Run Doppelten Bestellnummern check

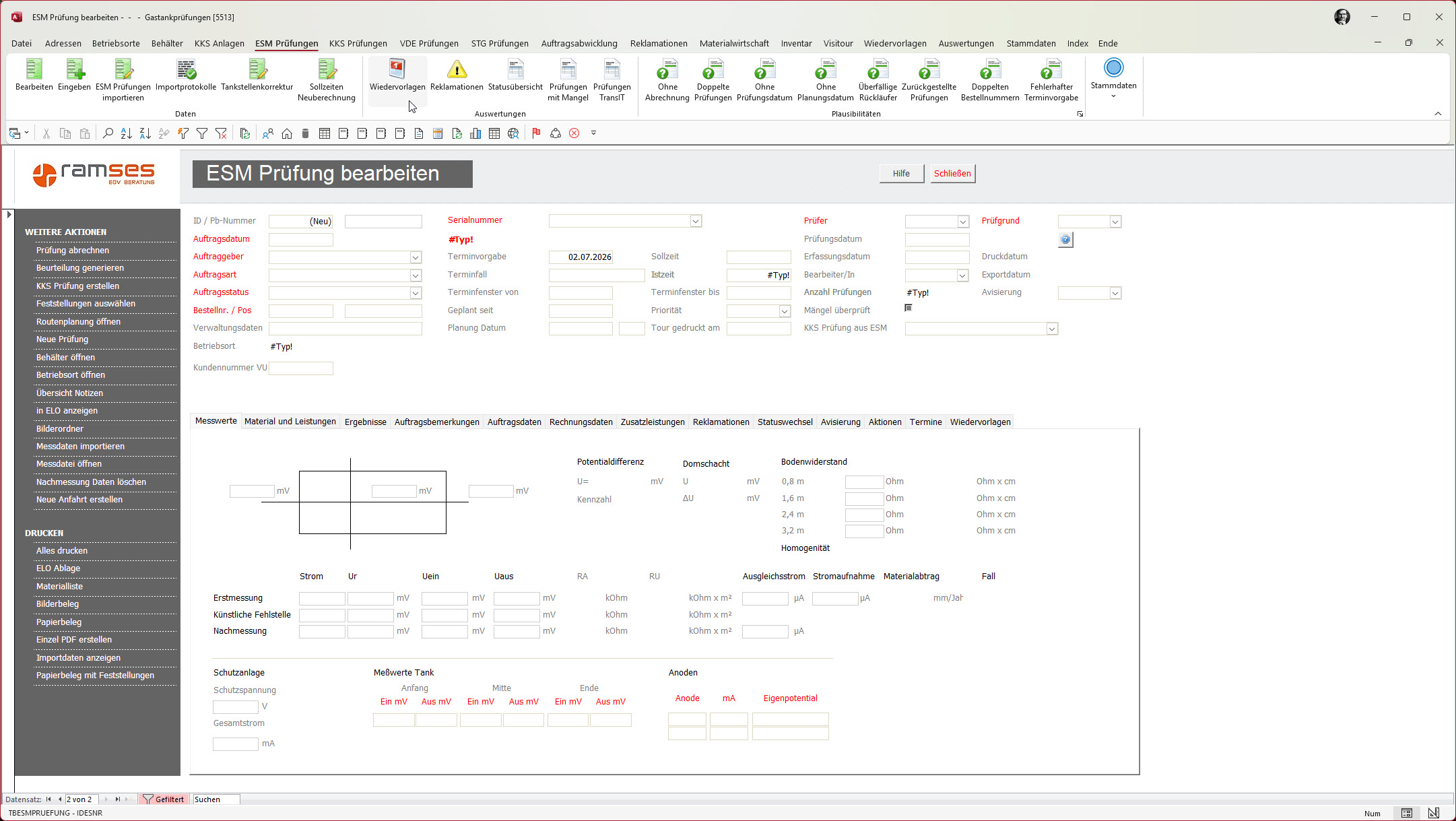point(990,80)
